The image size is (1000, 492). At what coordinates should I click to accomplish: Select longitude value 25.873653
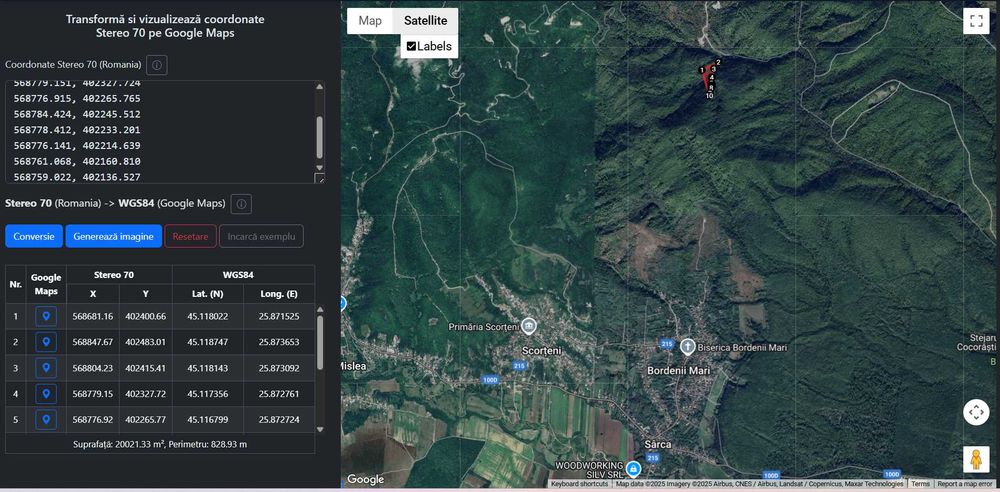click(279, 343)
